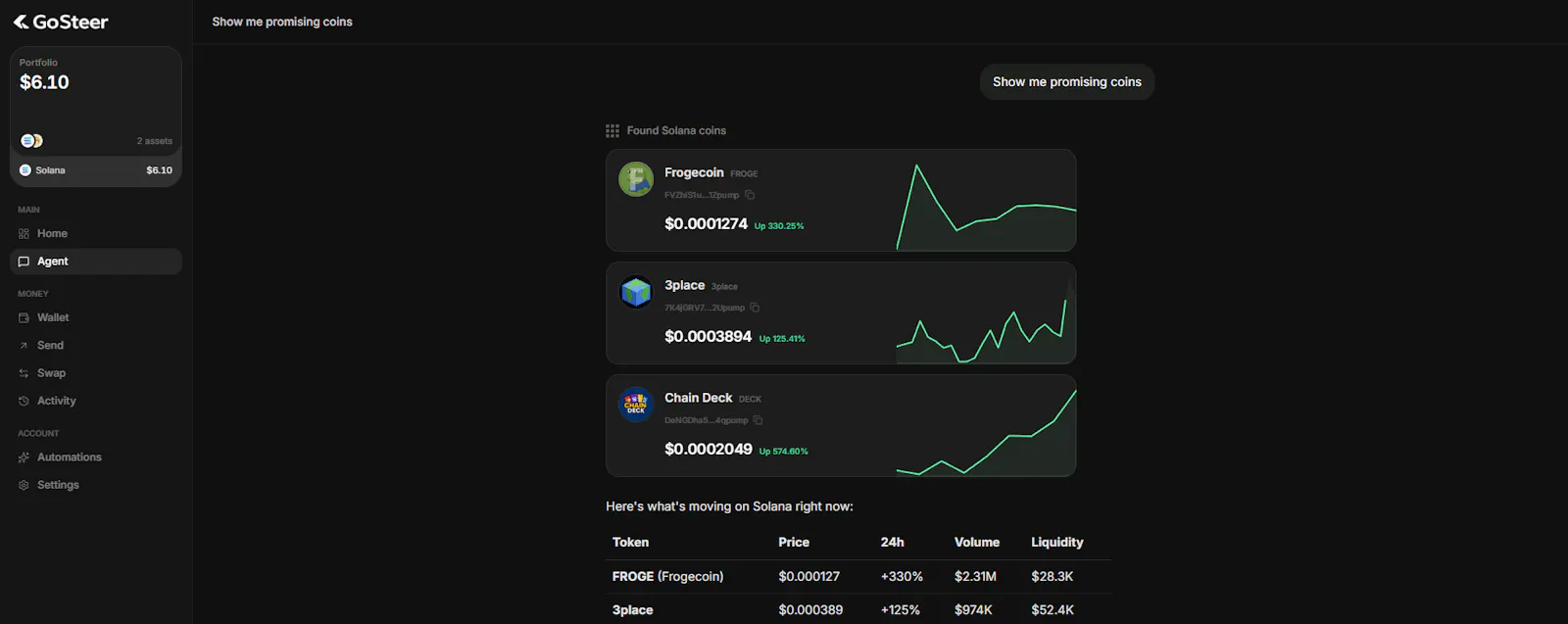Click the GoSteer logo

pos(61,22)
